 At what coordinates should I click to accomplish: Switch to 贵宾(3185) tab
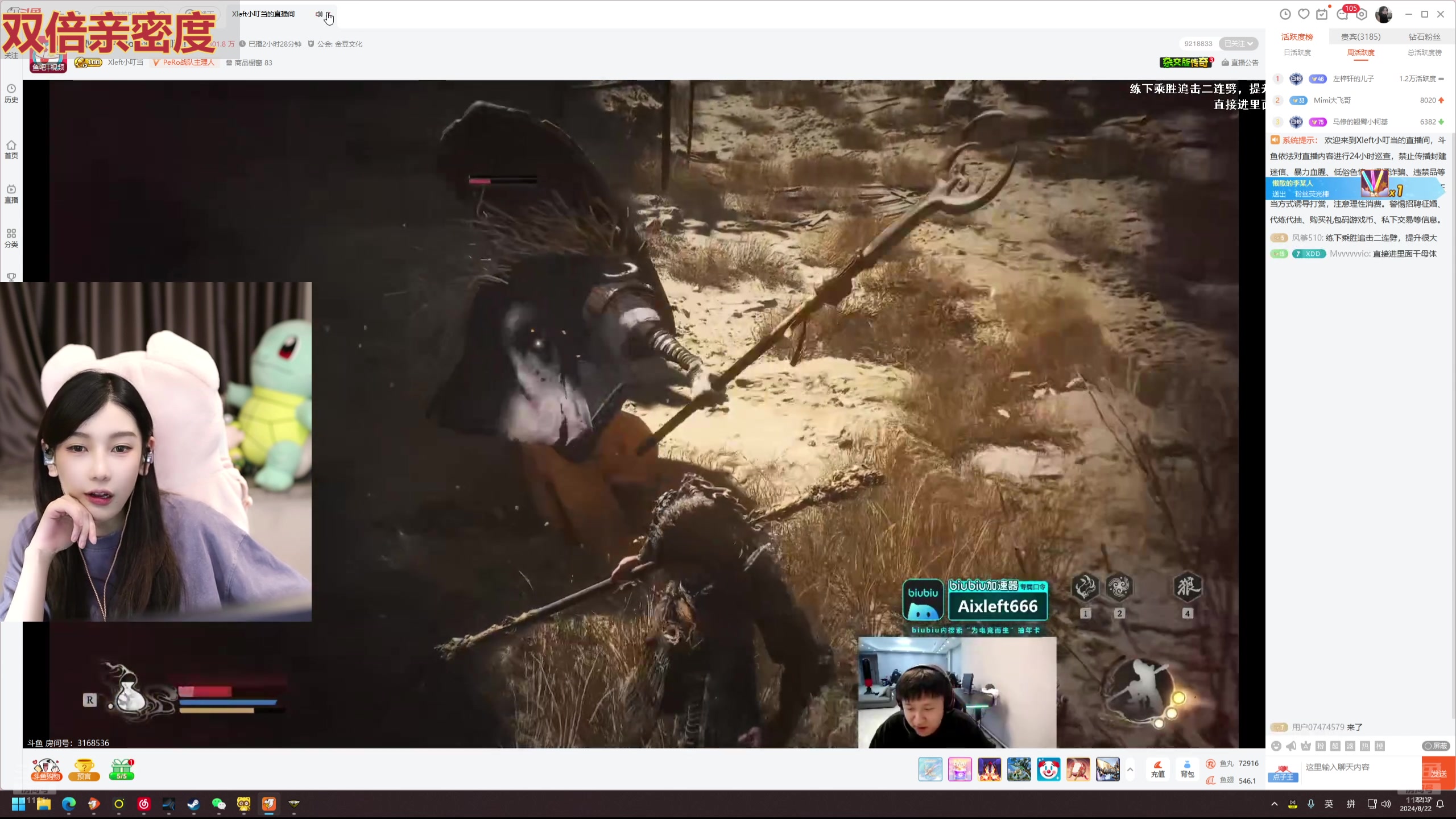[1360, 37]
